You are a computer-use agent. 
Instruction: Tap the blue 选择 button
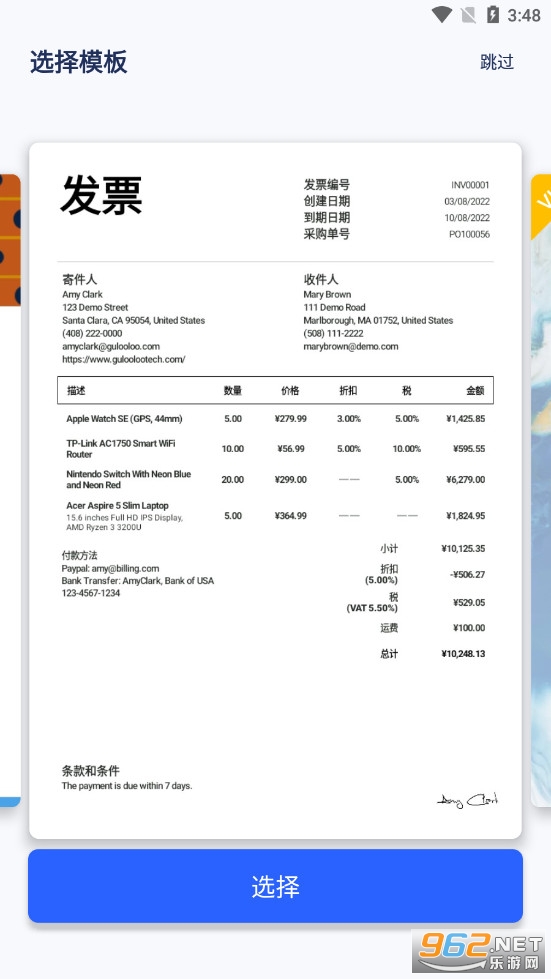coord(275,885)
